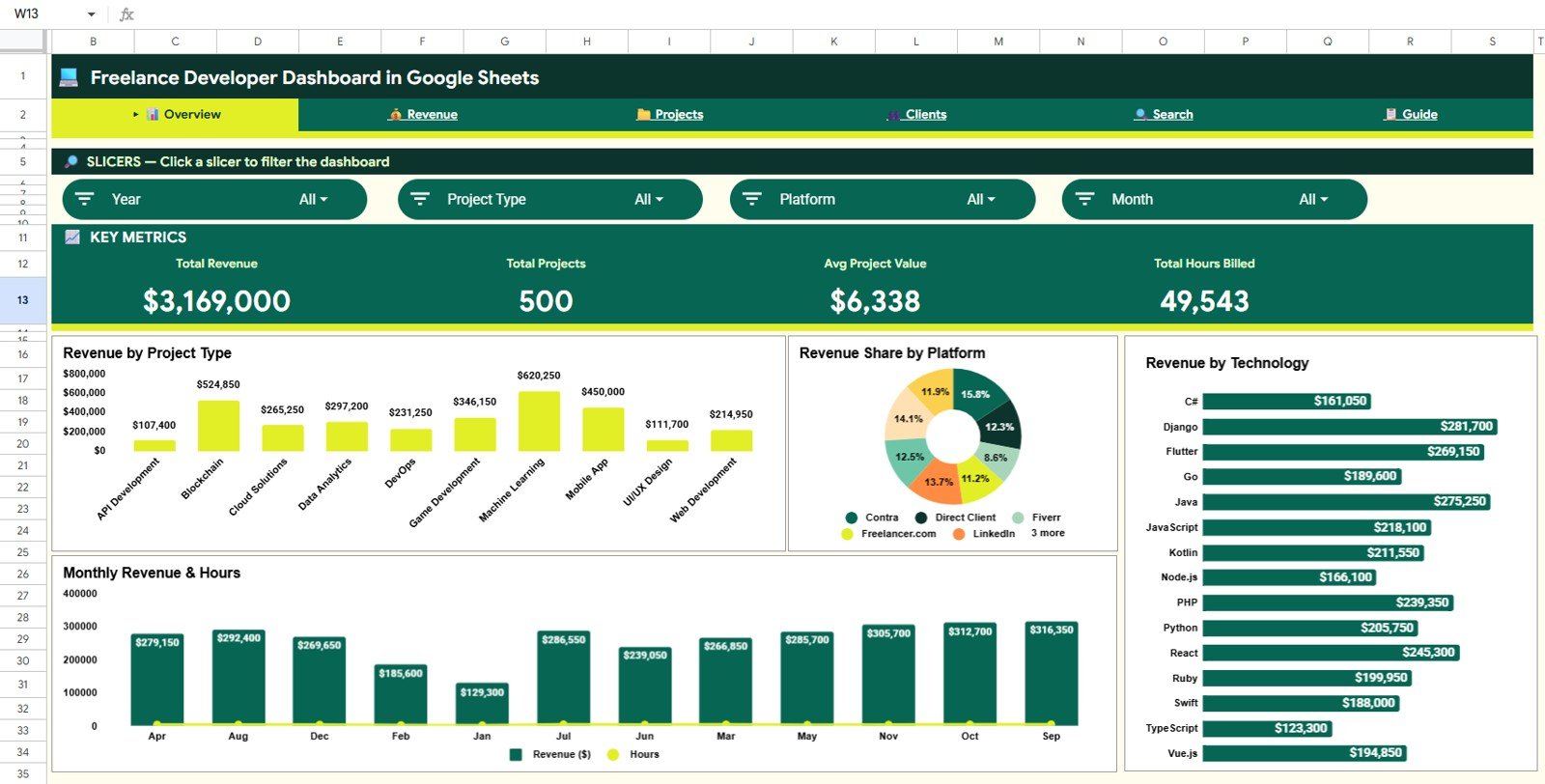Click the Web Development $214,950 bar
This screenshot has width=1545, height=784.
(731, 440)
